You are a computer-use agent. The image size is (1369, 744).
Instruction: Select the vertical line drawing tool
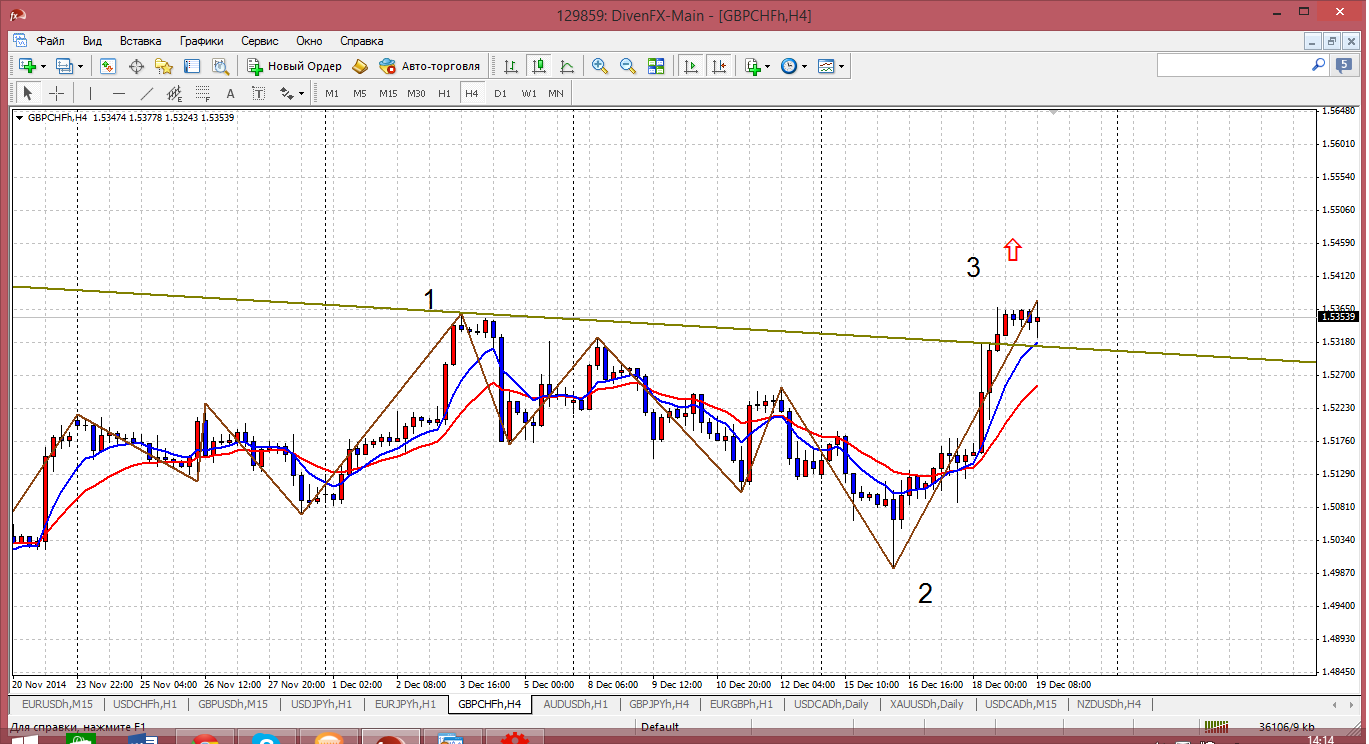90,93
